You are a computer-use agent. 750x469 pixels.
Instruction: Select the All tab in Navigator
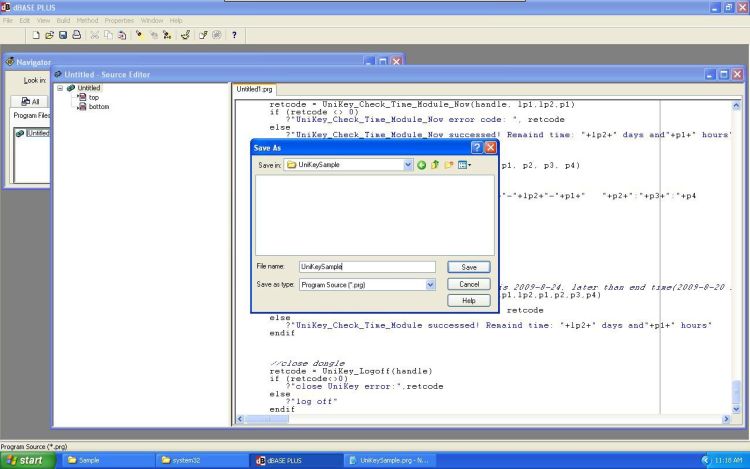(30, 101)
